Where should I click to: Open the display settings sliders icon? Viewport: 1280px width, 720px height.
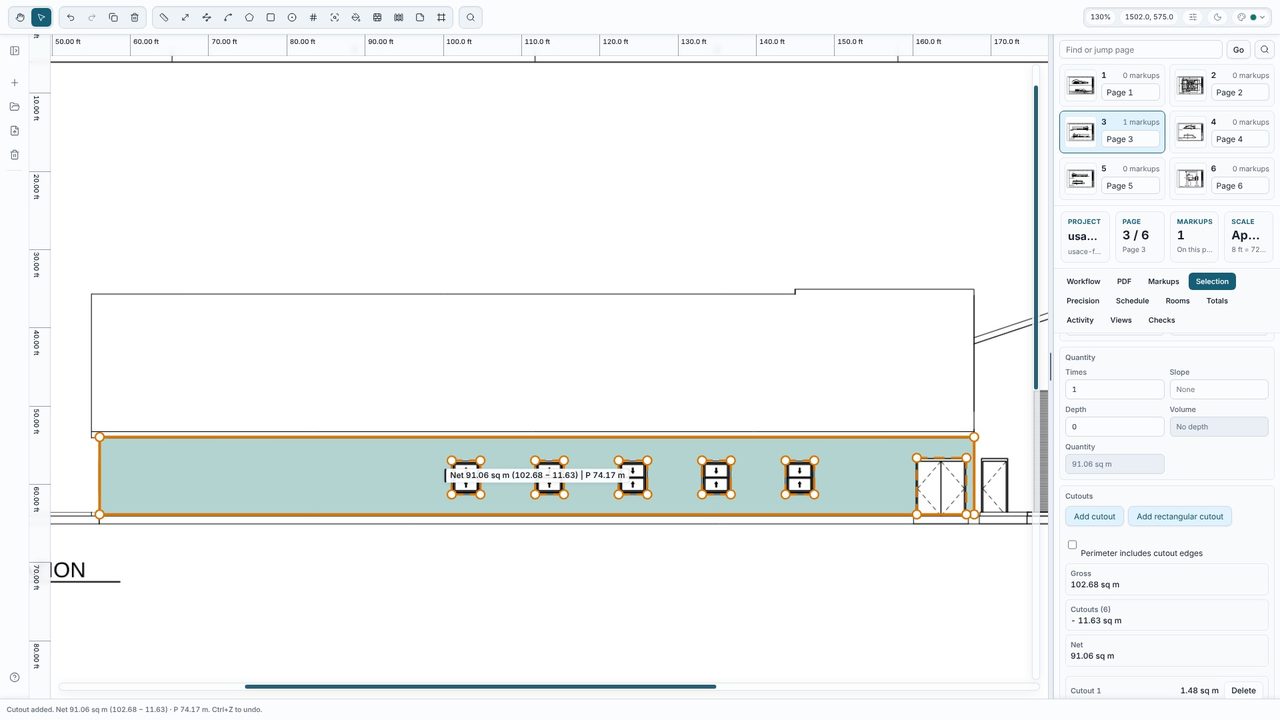click(1193, 17)
